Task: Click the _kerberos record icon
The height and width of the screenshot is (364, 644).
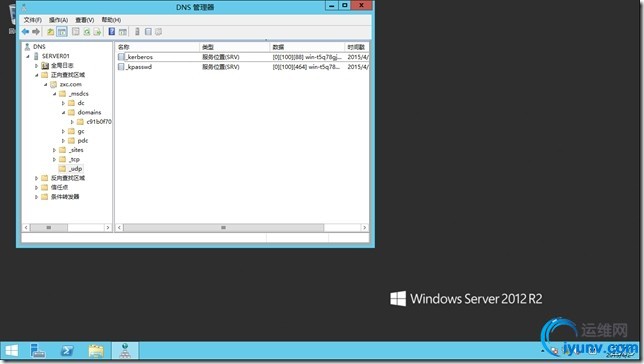Action: tap(121, 57)
